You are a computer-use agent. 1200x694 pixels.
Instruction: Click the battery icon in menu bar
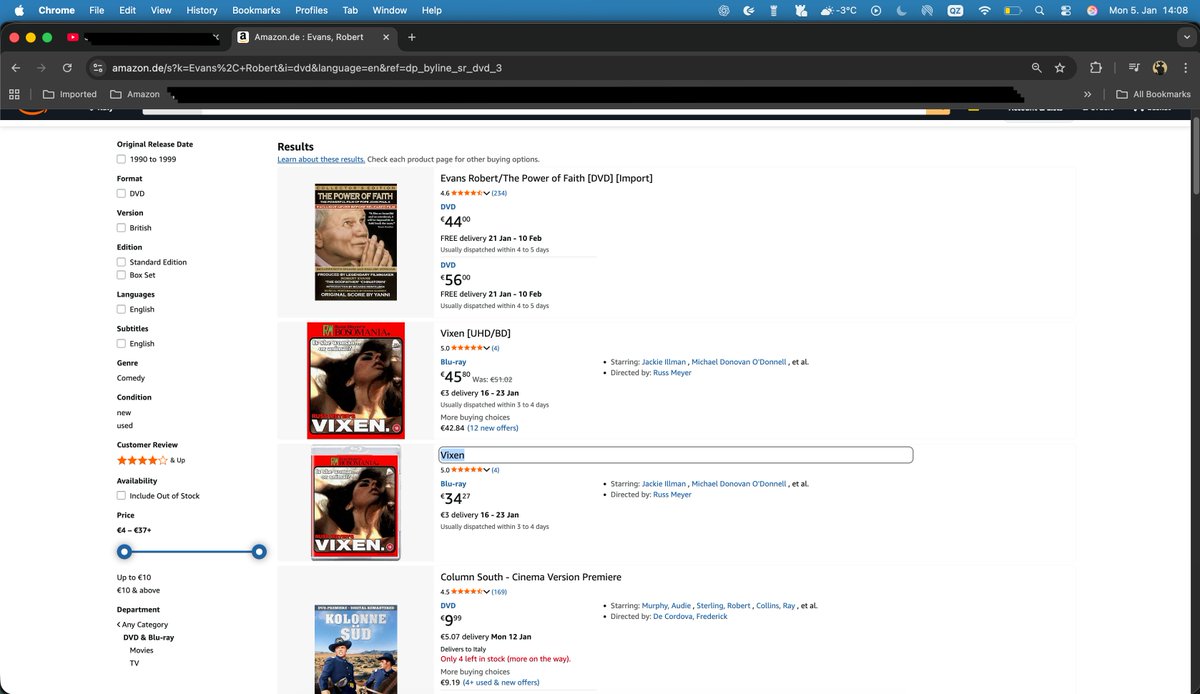[x=1012, y=10]
